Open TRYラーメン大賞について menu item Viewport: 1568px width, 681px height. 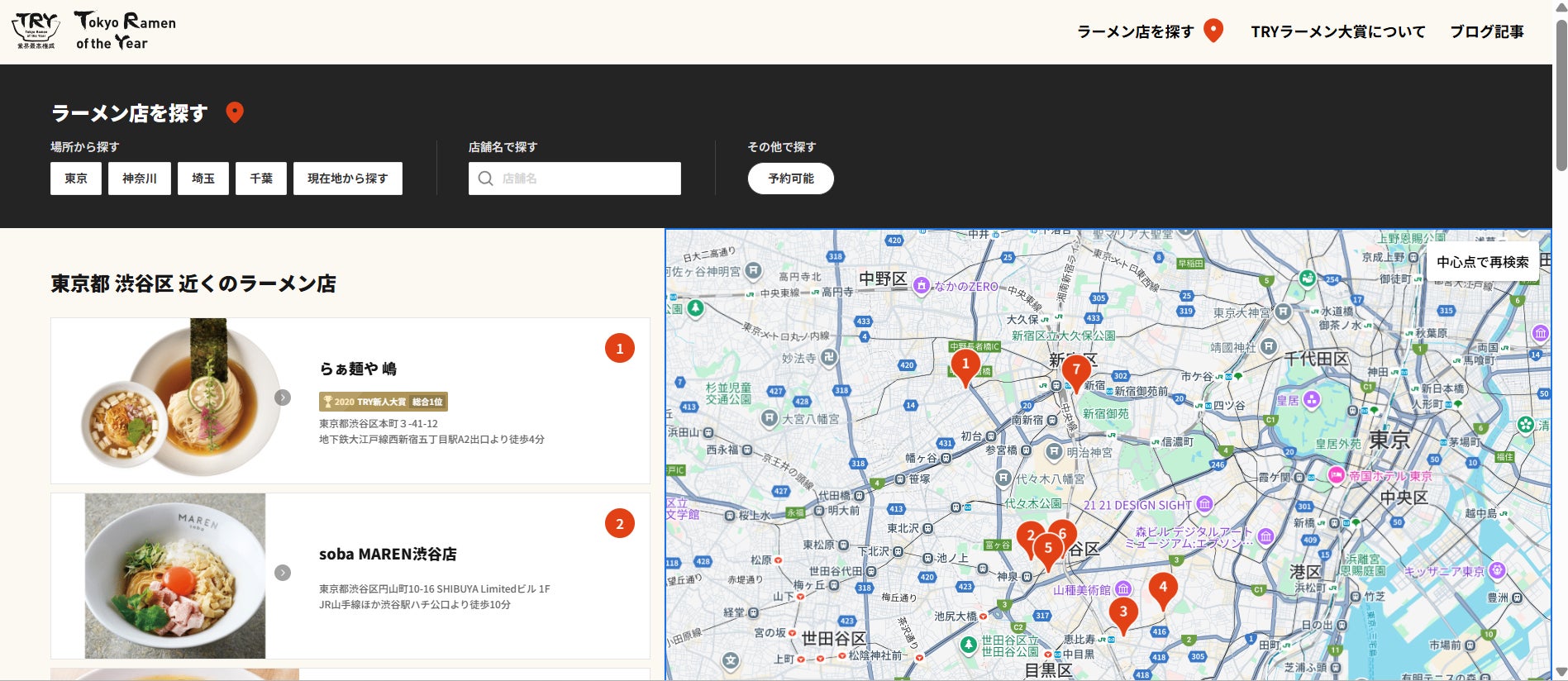(1337, 31)
